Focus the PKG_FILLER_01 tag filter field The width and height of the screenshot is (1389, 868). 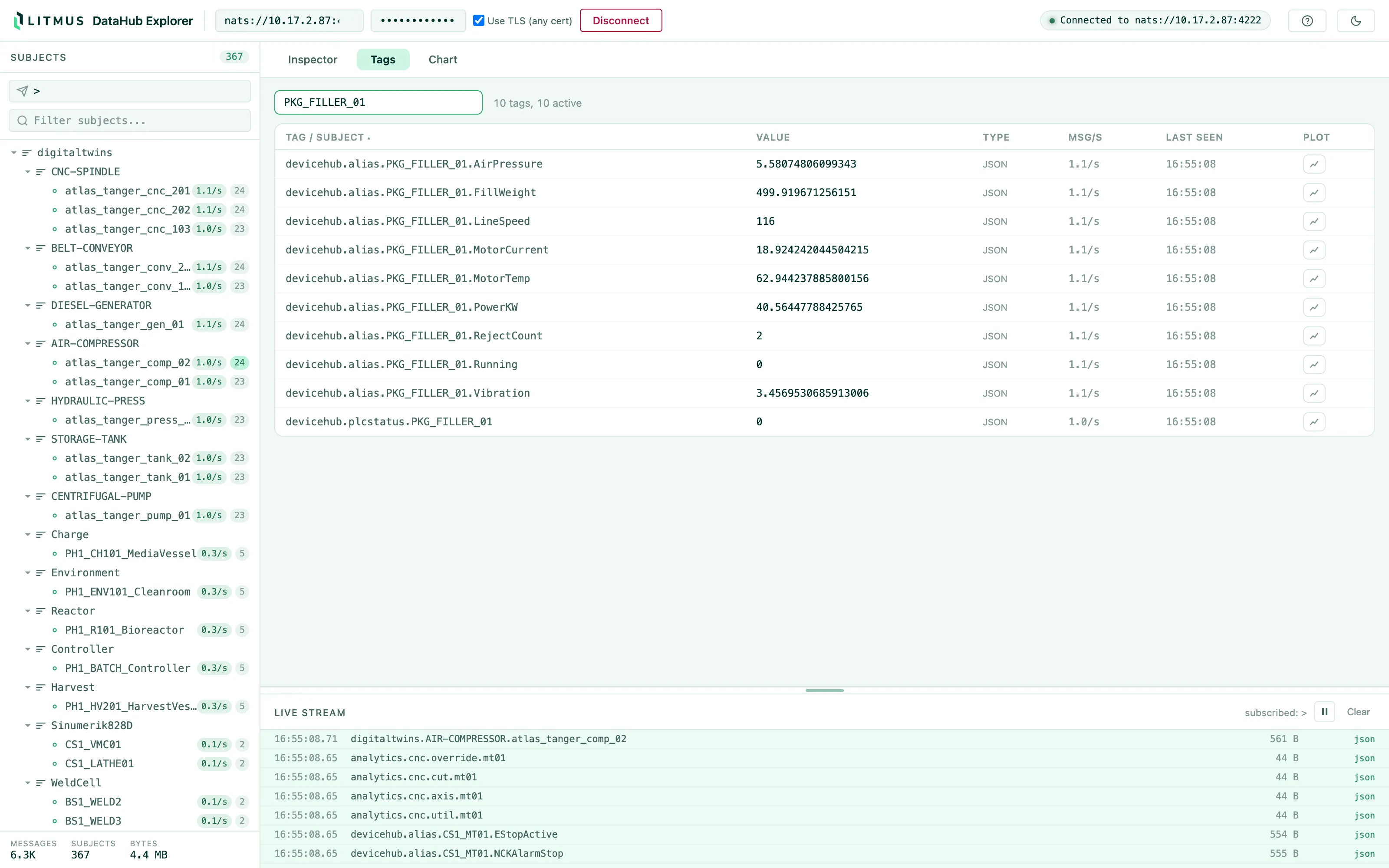click(378, 102)
